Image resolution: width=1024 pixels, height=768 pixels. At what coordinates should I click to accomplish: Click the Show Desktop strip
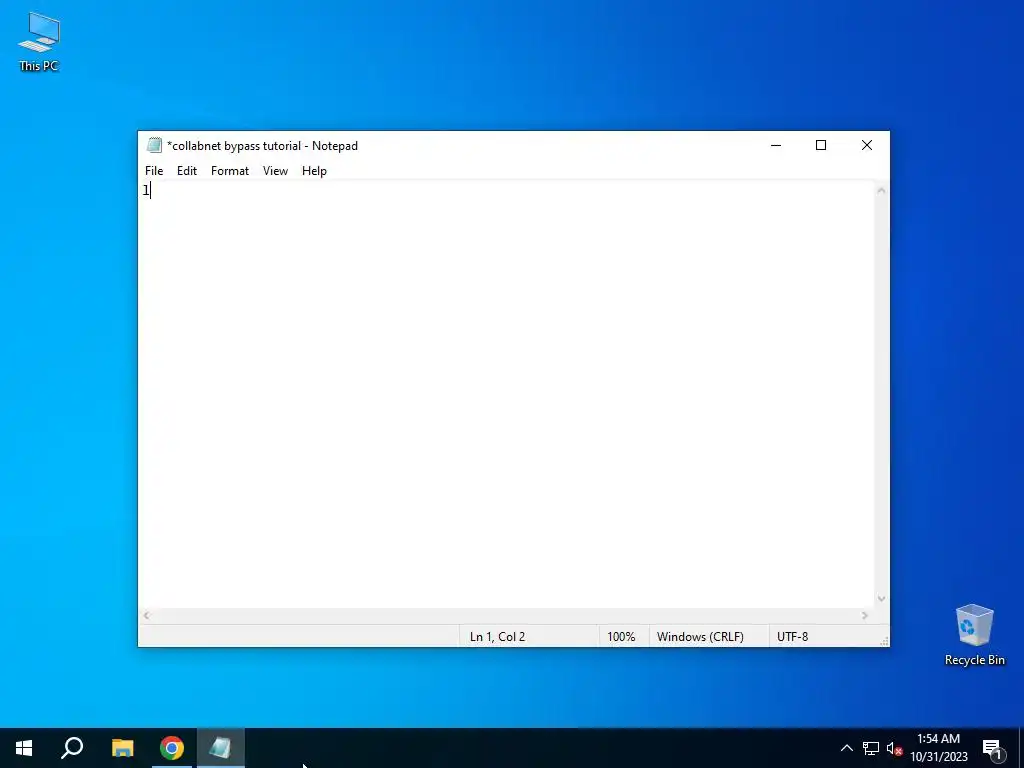[x=1020, y=748]
